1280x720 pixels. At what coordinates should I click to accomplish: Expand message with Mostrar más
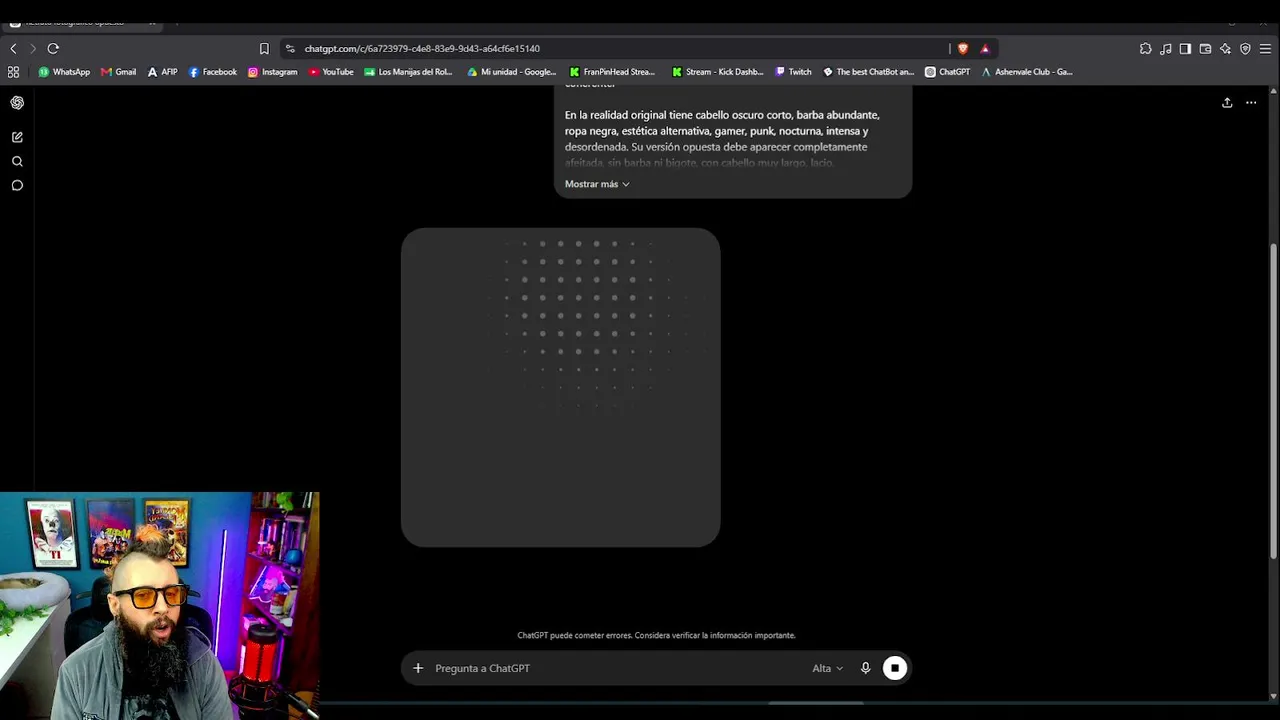[x=597, y=184]
